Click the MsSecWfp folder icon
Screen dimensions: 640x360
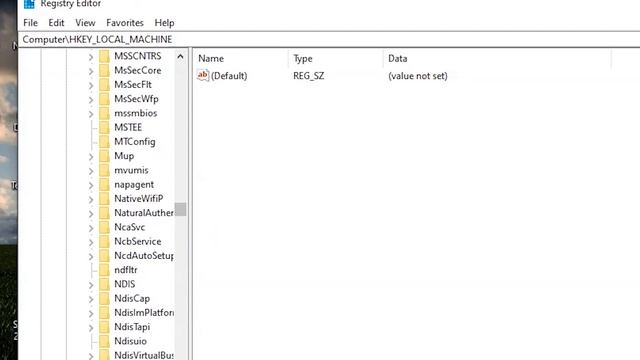tap(104, 99)
